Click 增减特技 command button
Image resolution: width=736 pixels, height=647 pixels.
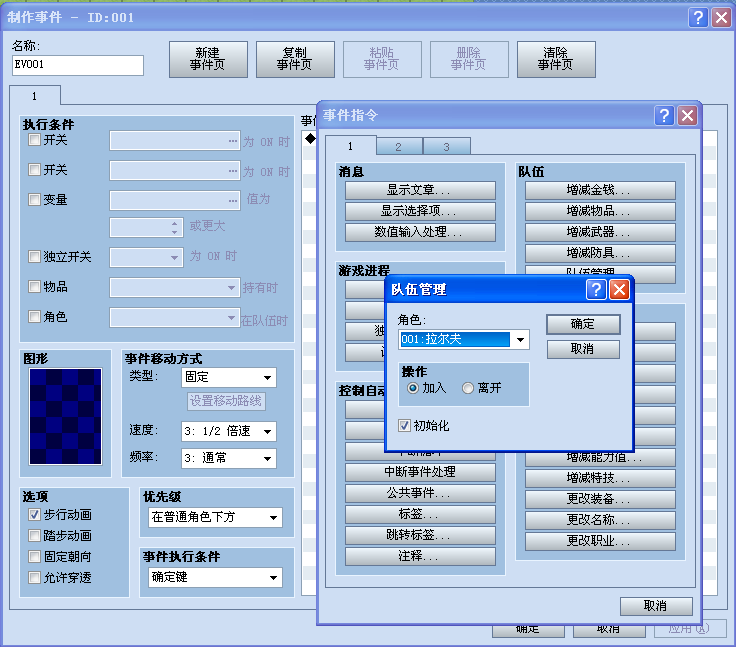(x=600, y=478)
